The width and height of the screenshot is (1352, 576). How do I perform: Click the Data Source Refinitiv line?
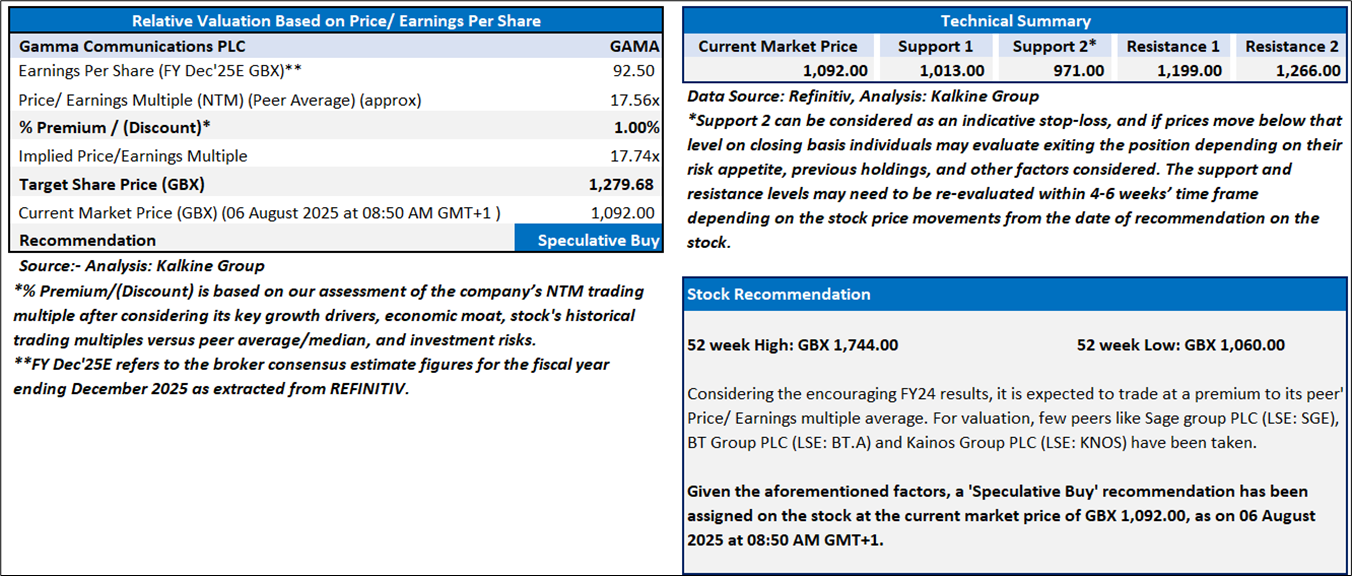point(863,97)
